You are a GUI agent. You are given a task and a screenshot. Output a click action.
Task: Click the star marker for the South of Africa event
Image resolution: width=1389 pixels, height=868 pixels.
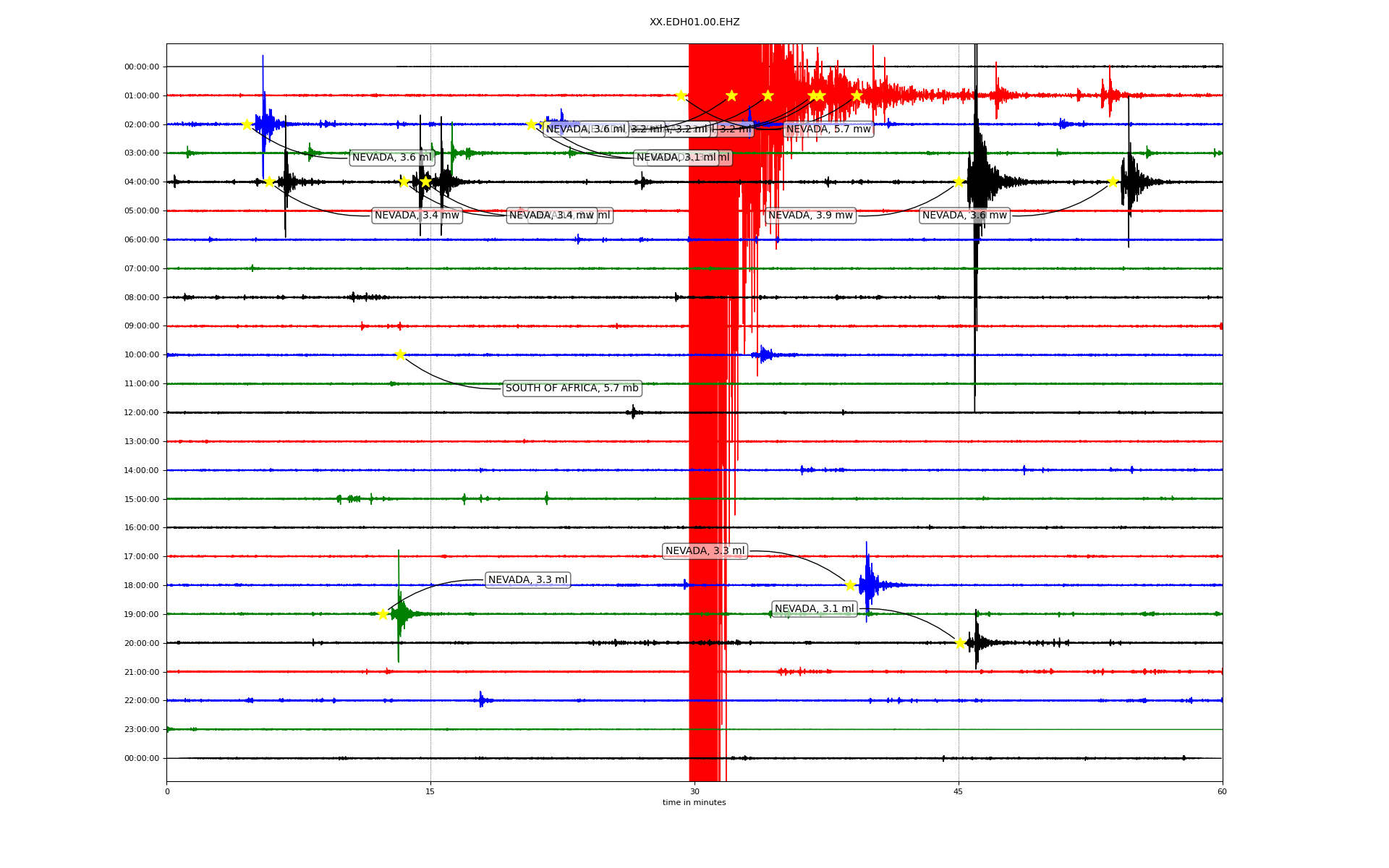pyautogui.click(x=400, y=354)
